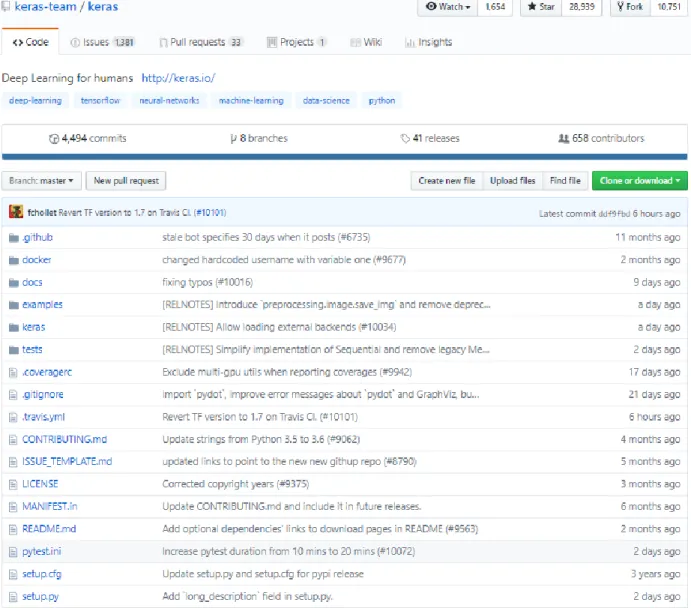The image size is (691, 608).
Task: Click the repository book icon beside keras-team
Action: coord(6,7)
